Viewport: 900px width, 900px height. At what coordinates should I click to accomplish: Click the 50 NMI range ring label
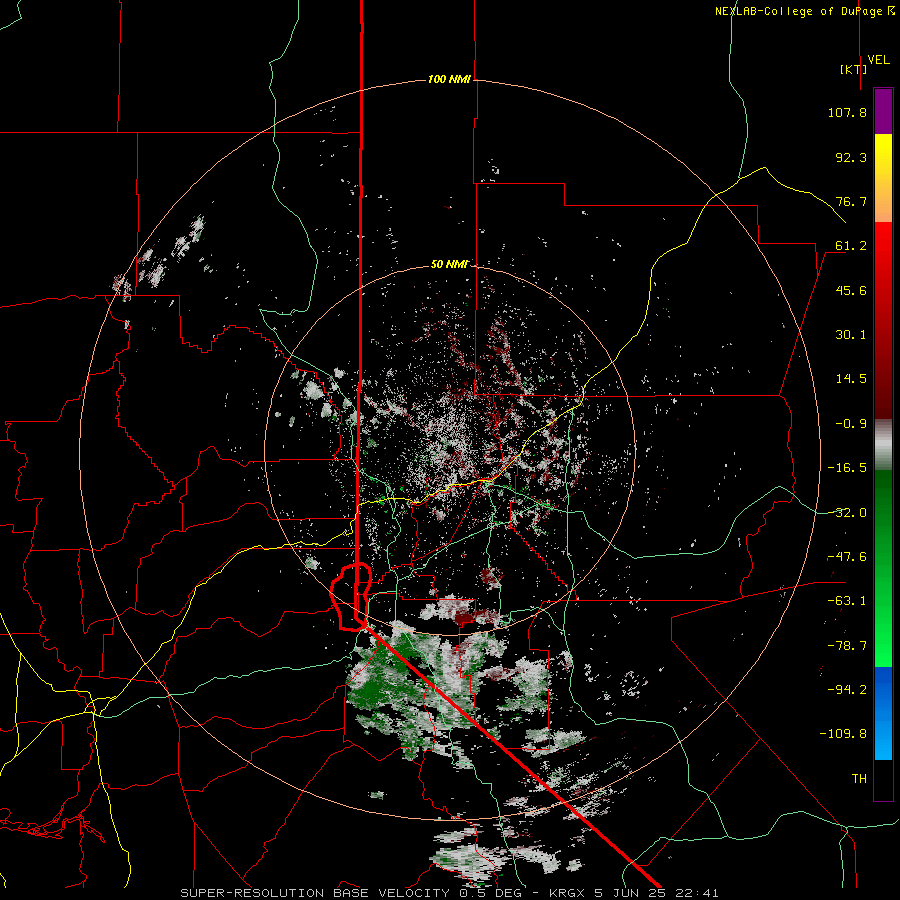pyautogui.click(x=449, y=264)
